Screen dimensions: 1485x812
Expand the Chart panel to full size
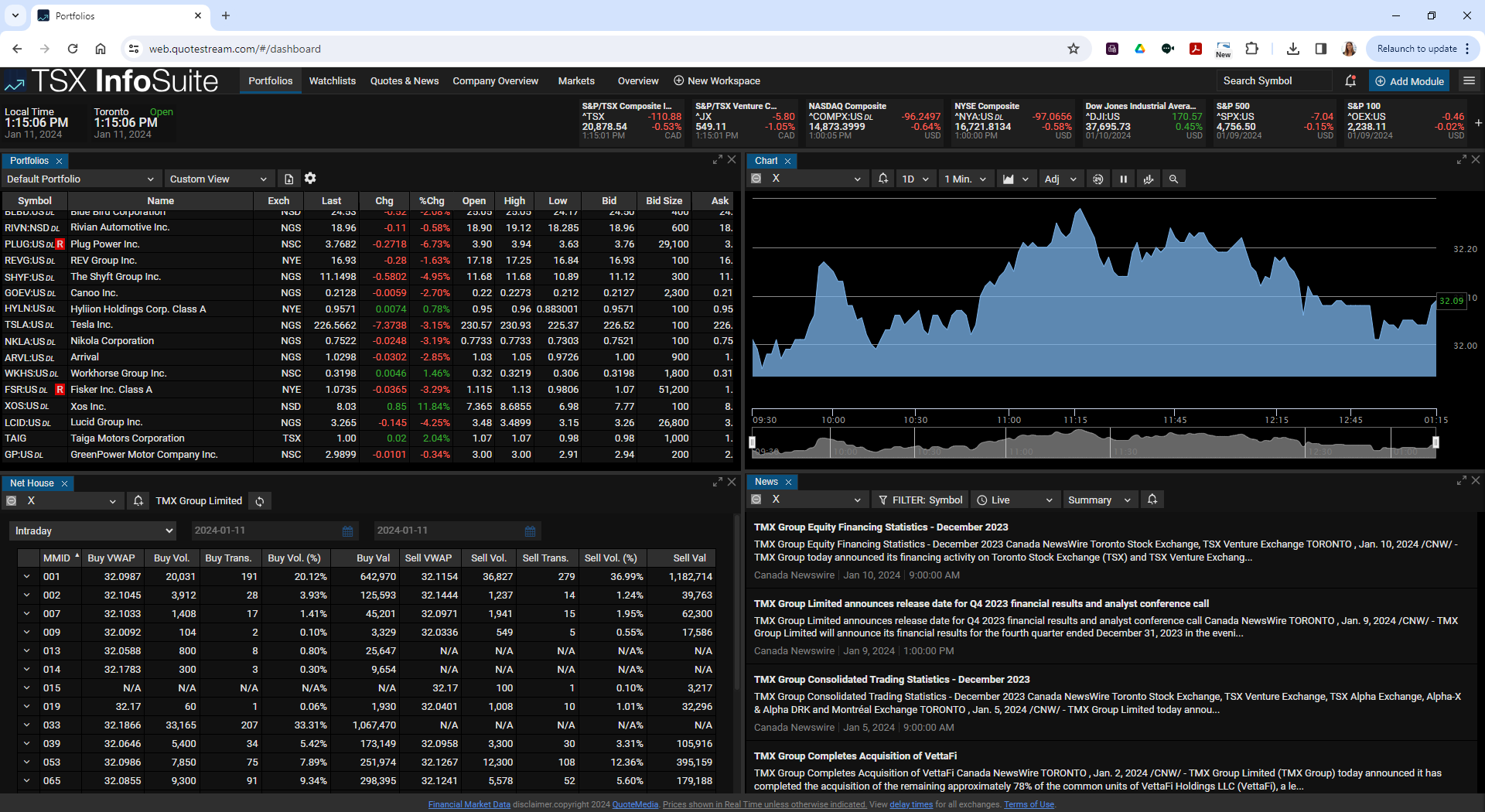pyautogui.click(x=1462, y=159)
